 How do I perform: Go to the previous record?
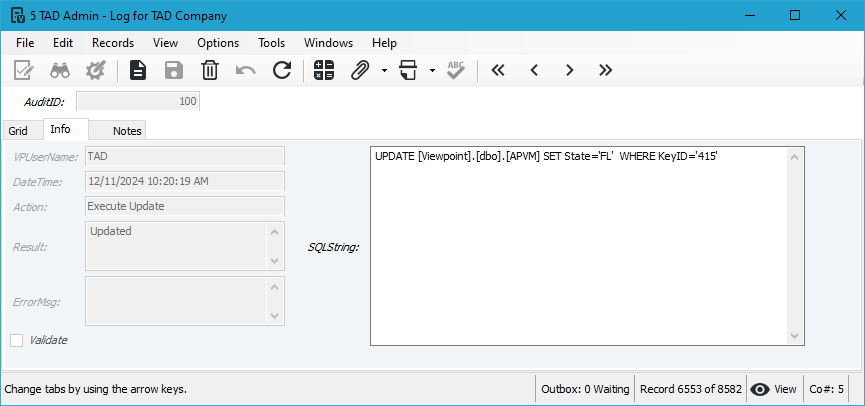tap(534, 70)
